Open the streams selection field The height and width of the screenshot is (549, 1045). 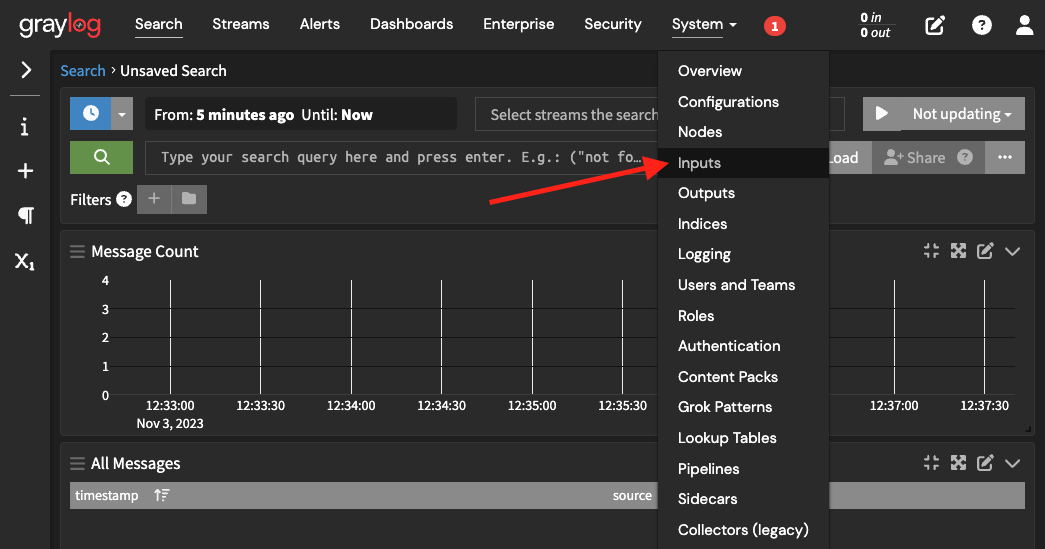[x=566, y=114]
